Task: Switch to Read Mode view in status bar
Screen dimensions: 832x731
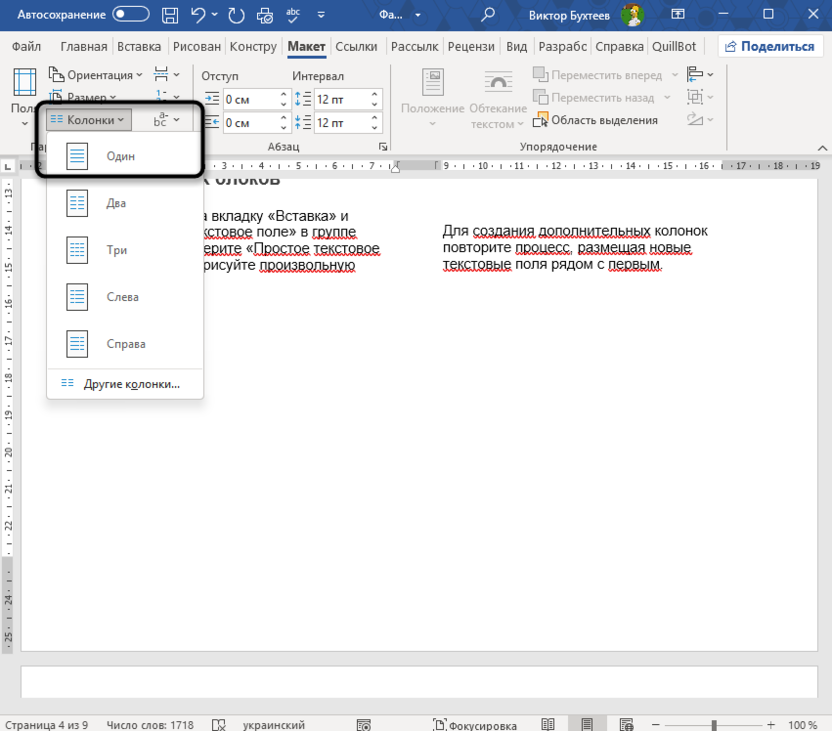Action: point(548,724)
